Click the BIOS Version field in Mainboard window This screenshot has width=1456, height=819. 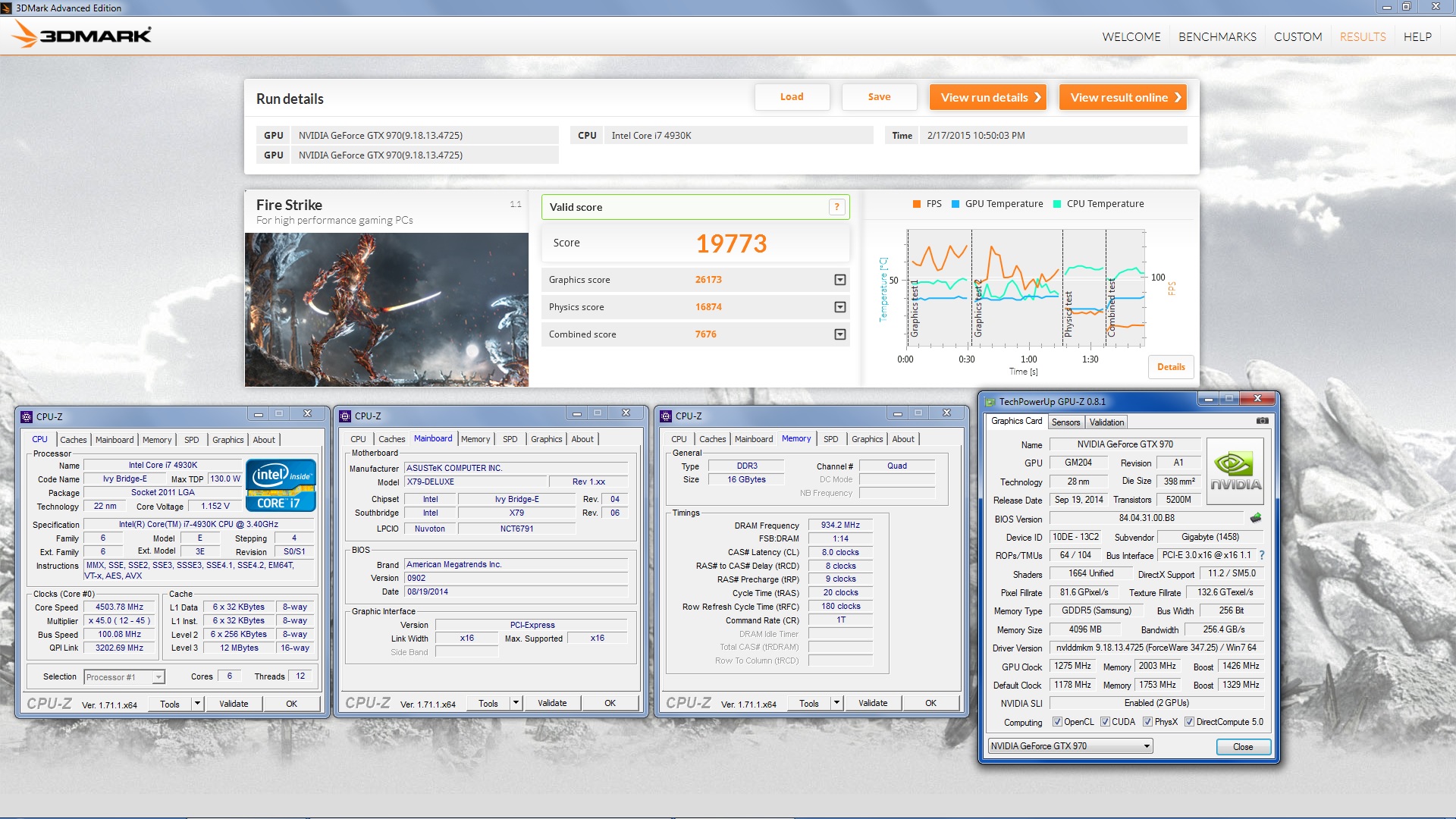tap(516, 578)
